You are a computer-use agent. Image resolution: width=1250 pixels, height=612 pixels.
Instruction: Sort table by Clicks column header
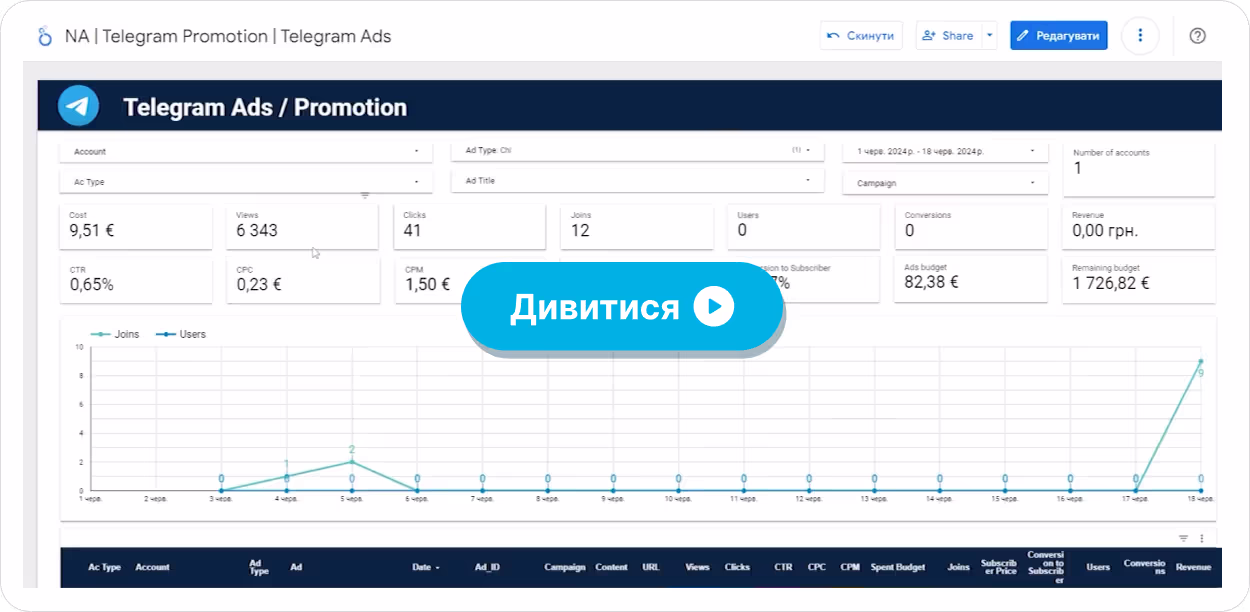point(737,567)
